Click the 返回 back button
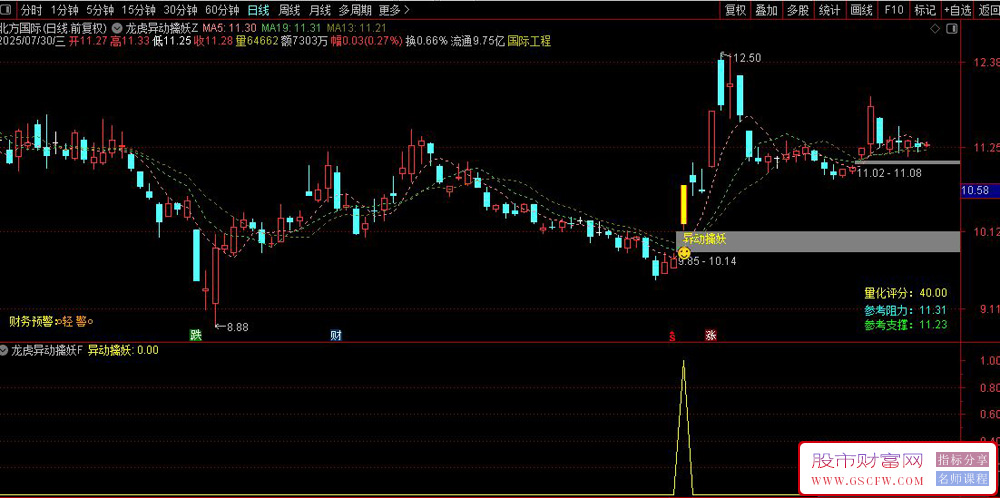Viewport: 1000px width, 498px height. pyautogui.click(x=989, y=10)
